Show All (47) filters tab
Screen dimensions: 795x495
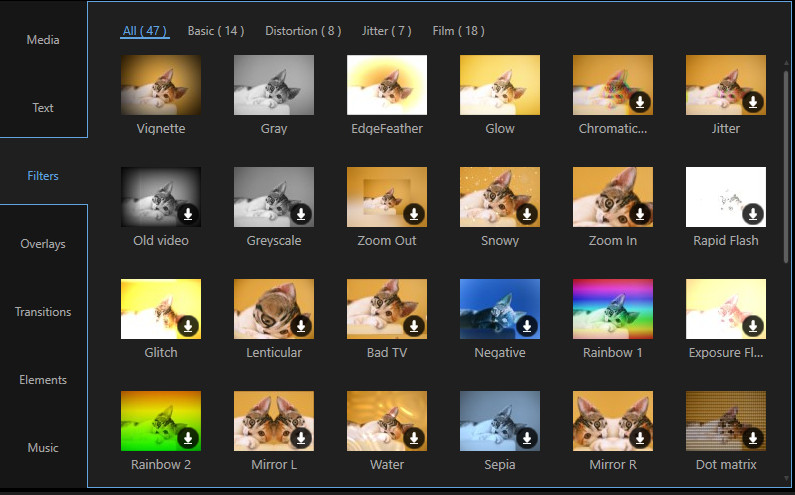point(145,31)
